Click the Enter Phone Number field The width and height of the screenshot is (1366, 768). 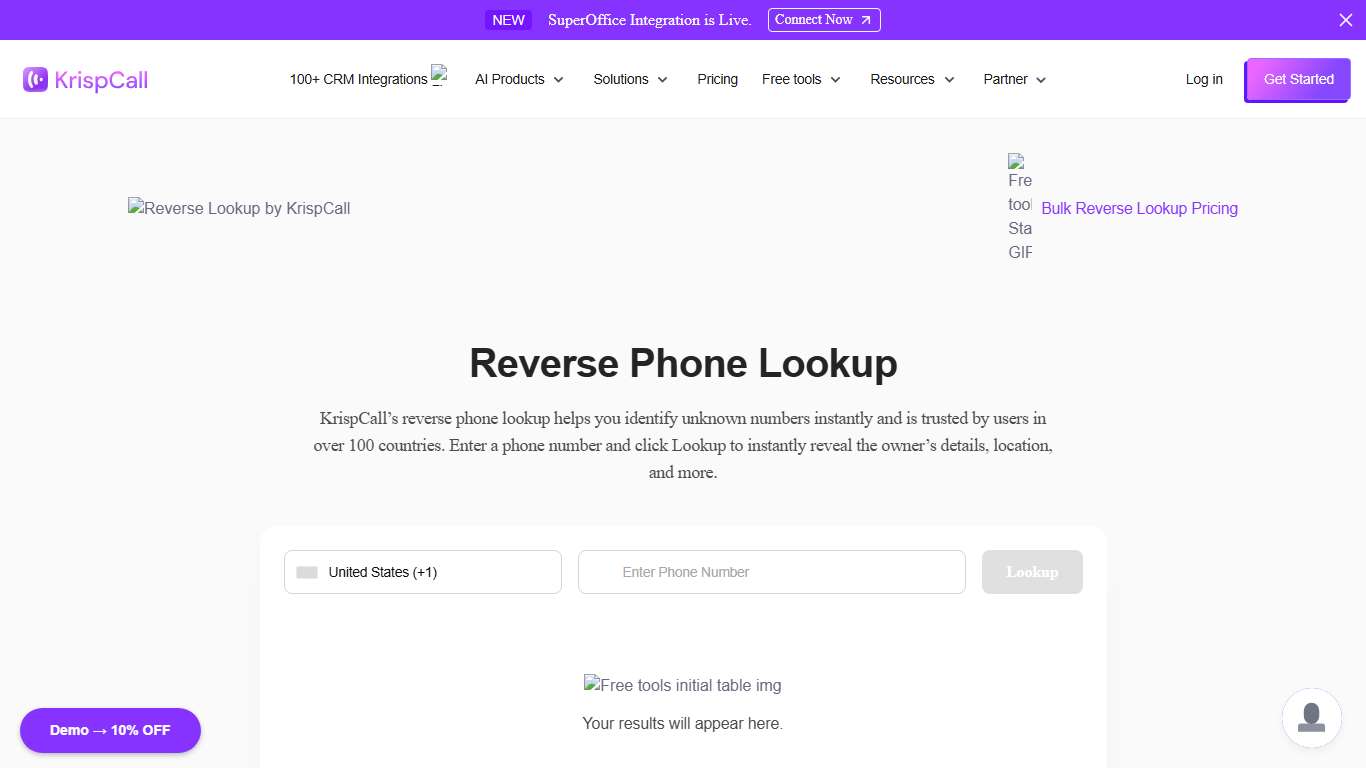(771, 571)
